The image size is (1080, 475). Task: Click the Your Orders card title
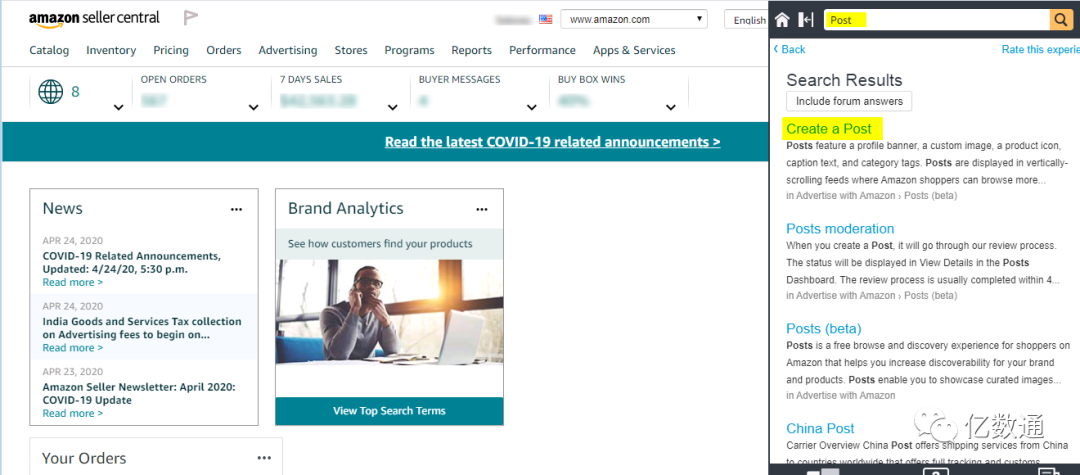click(84, 458)
